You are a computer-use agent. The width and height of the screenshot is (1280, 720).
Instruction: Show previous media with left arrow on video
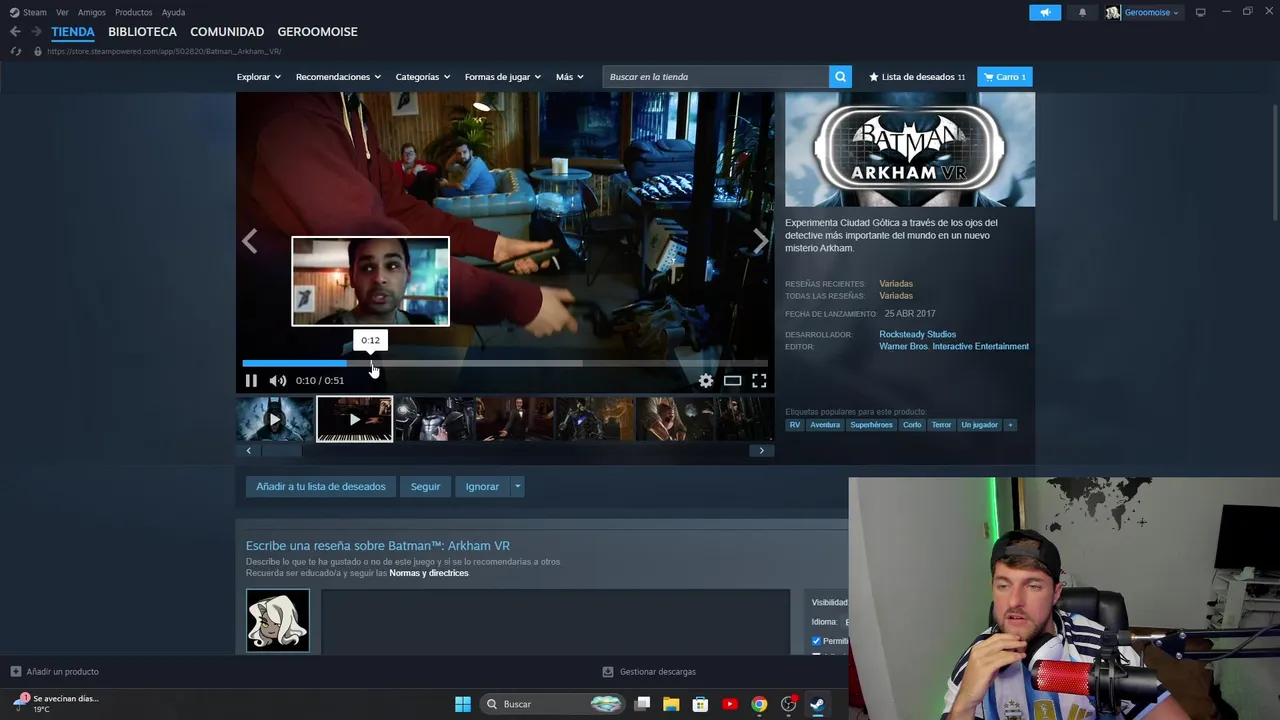point(250,241)
